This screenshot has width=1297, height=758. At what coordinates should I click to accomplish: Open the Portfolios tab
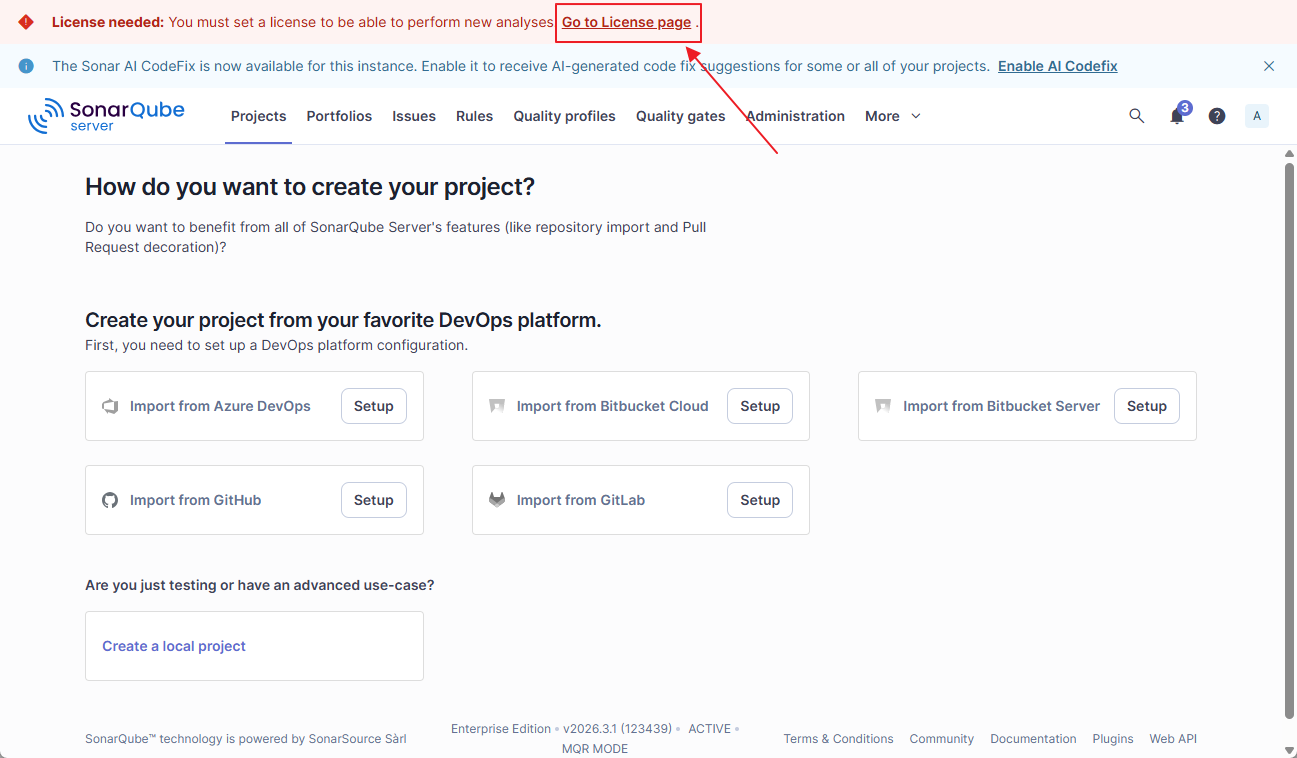pyautogui.click(x=339, y=116)
